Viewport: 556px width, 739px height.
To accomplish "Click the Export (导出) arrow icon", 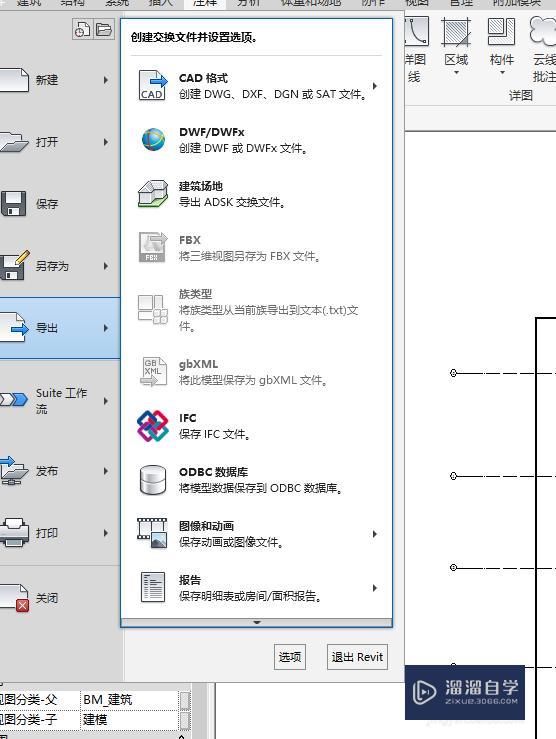I will (14, 327).
